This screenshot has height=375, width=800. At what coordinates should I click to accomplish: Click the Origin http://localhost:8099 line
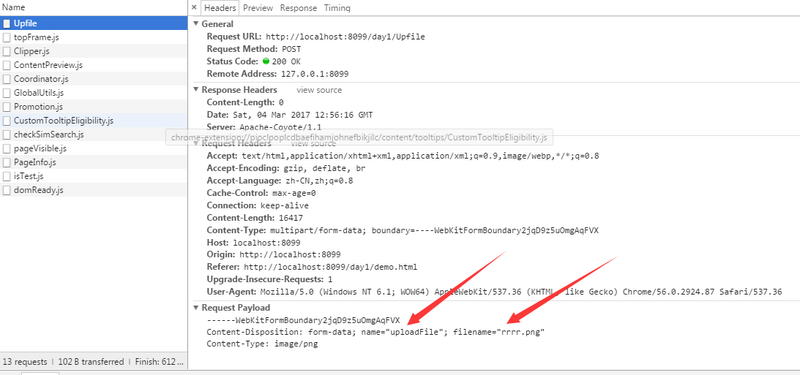click(x=273, y=254)
